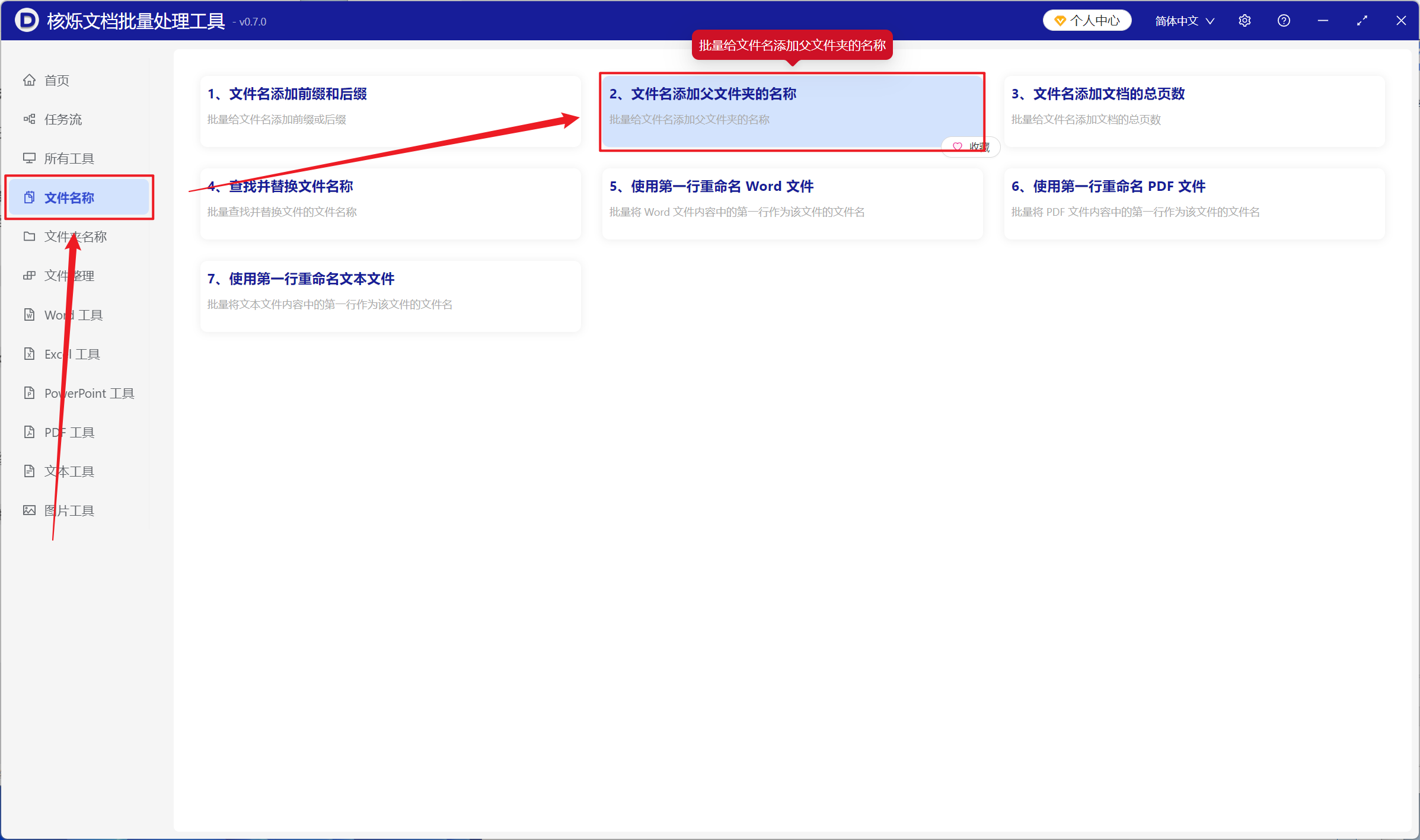Click the app logo icon in title bar
1420x840 pixels.
coord(27,21)
